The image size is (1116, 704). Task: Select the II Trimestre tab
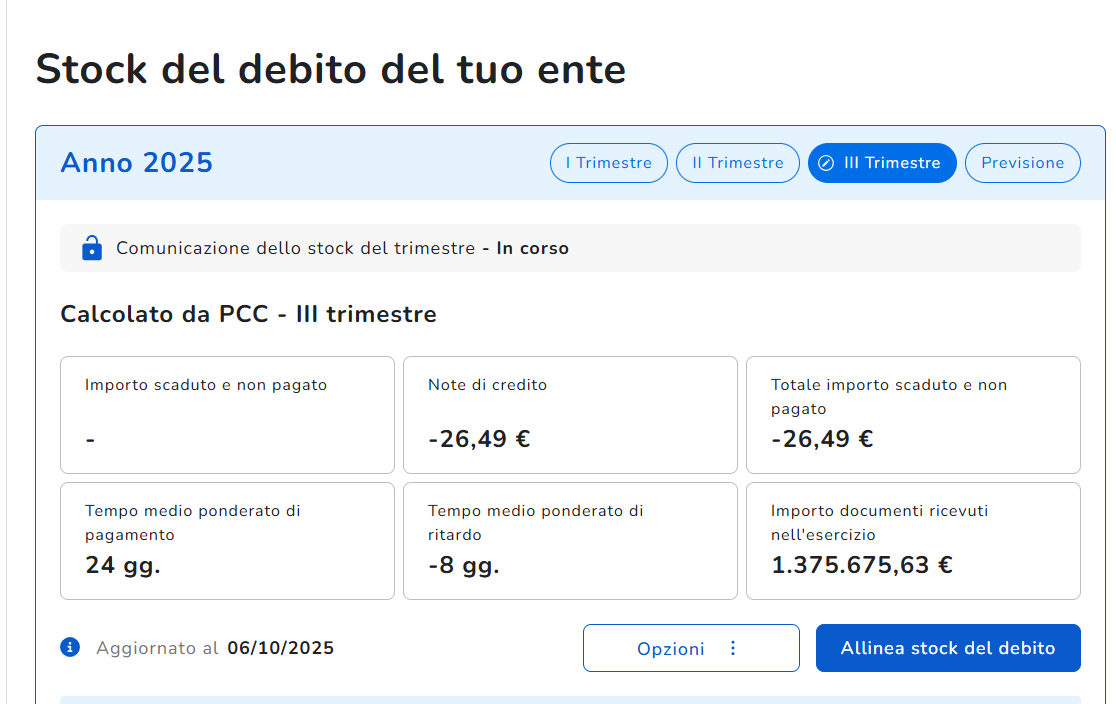click(737, 163)
